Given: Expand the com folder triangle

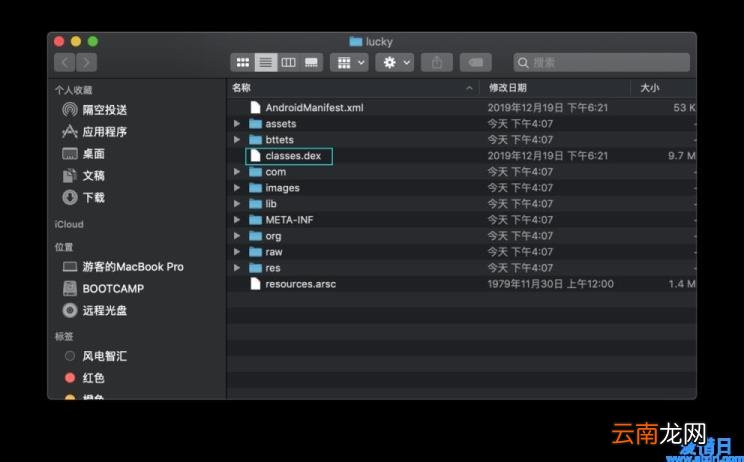Looking at the screenshot, I should point(237,172).
